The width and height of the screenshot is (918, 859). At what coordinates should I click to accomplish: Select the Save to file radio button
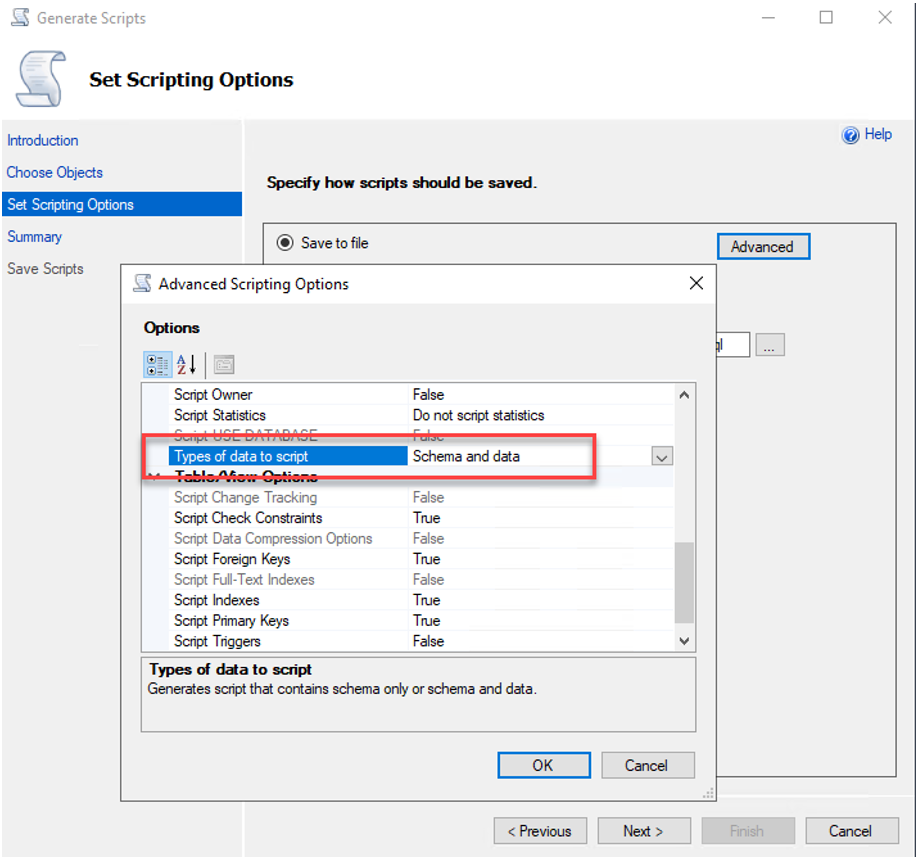[x=284, y=242]
